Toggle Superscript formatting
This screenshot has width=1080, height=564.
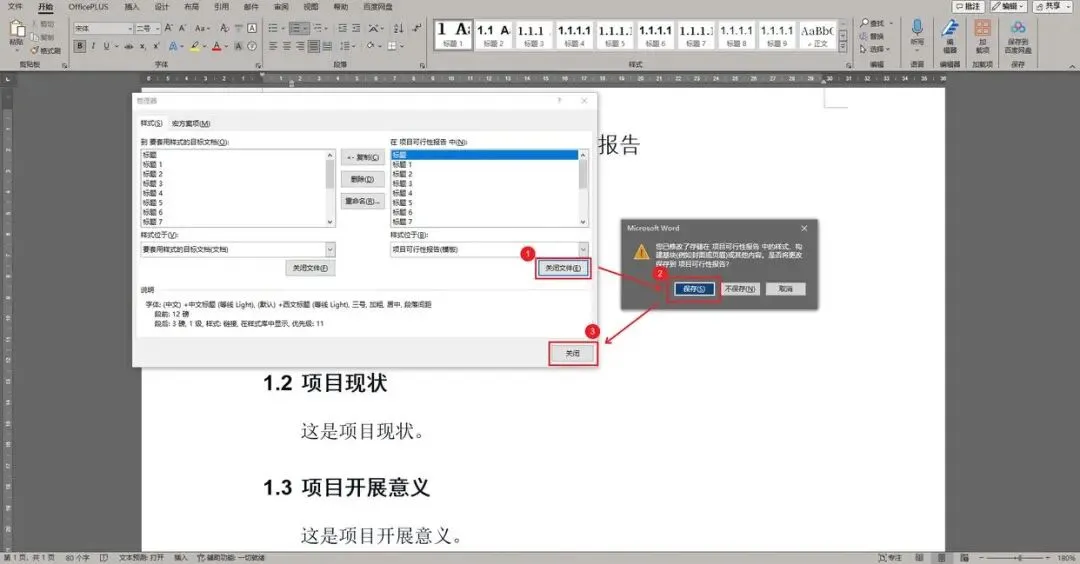pyautogui.click(x=156, y=46)
